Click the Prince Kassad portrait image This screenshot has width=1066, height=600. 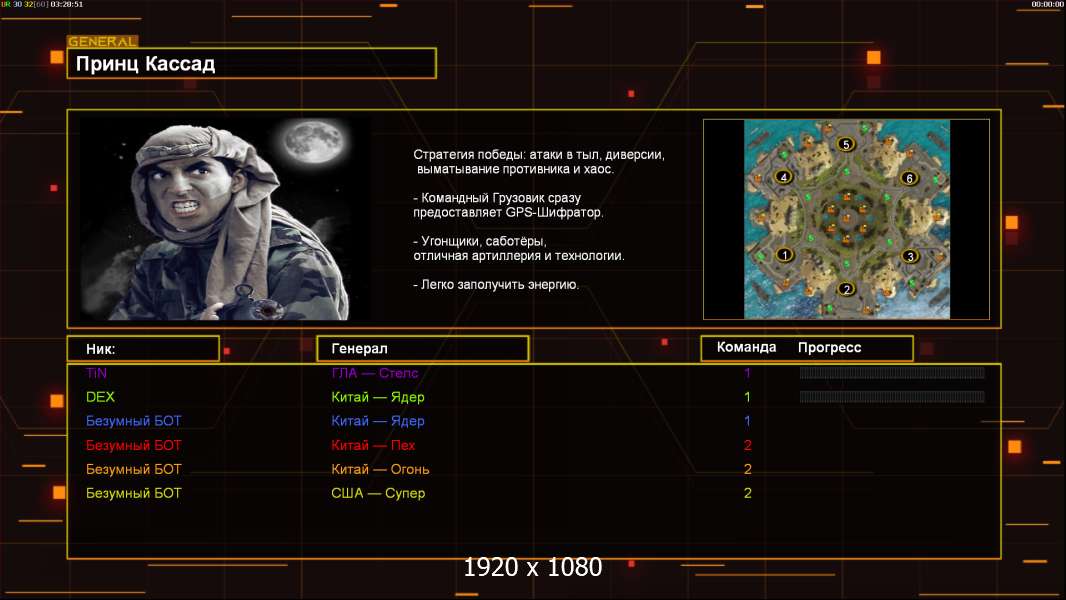[225, 218]
